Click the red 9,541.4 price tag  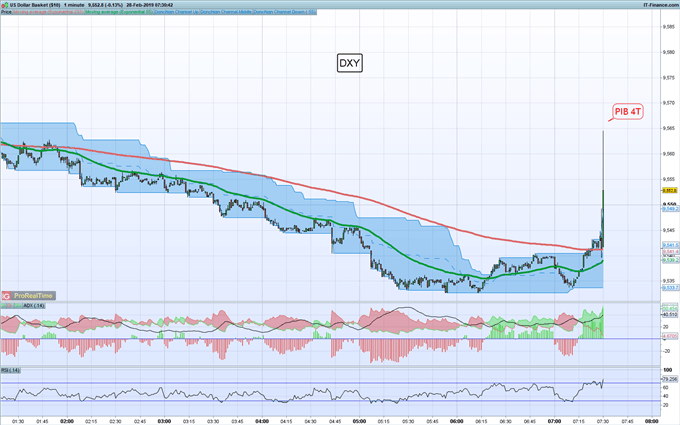(x=670, y=252)
